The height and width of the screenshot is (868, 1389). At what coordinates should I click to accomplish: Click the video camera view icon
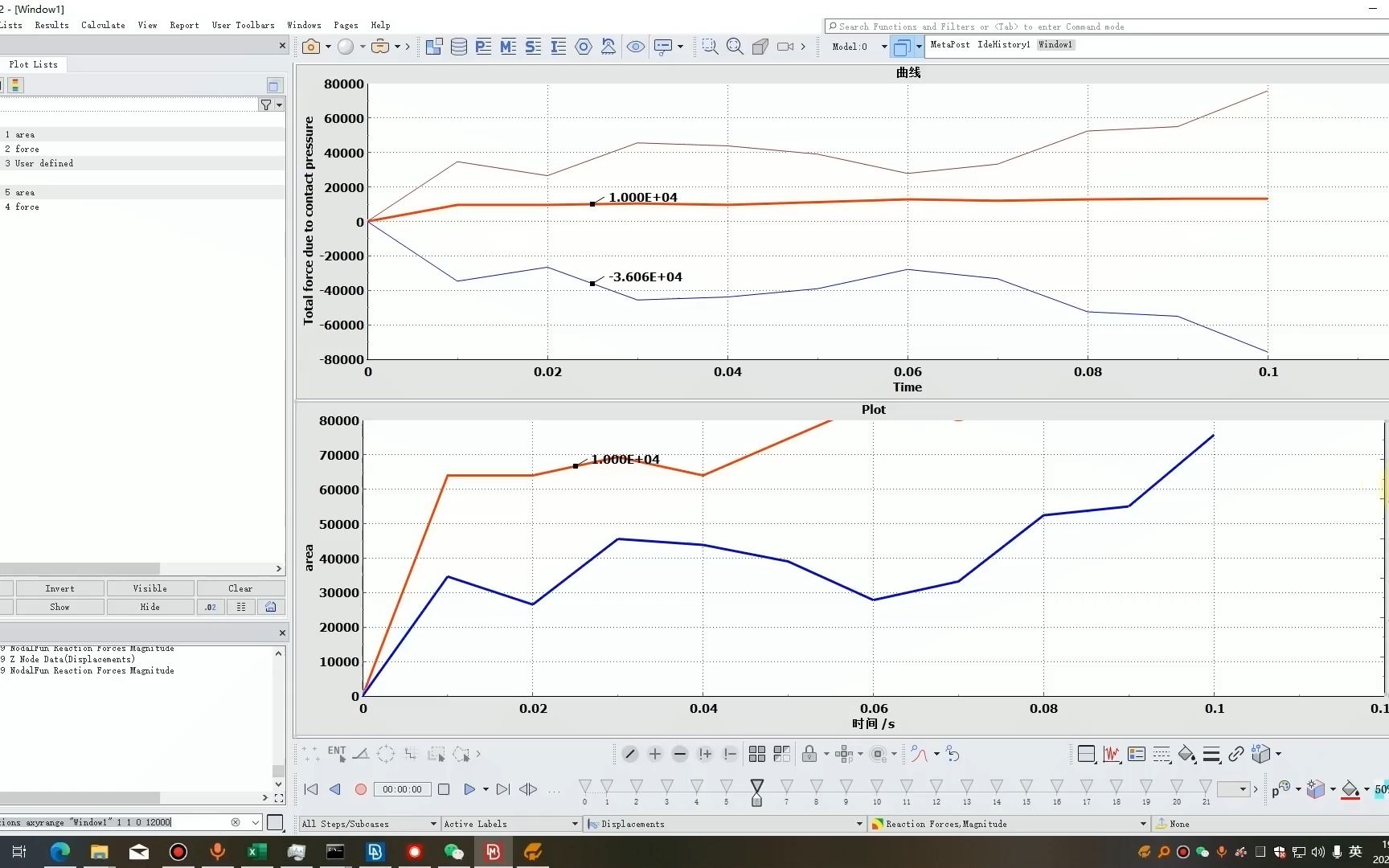click(x=785, y=47)
